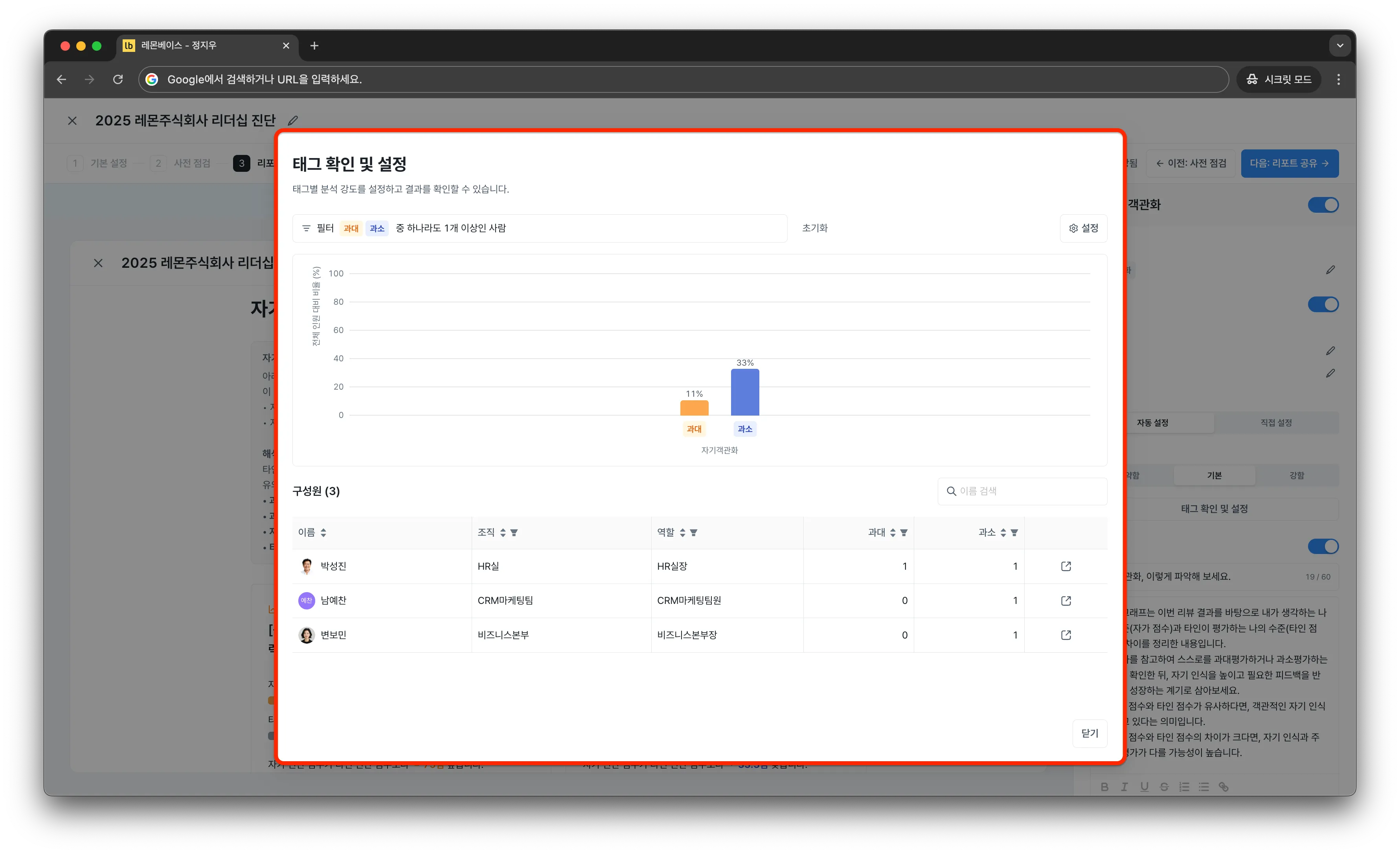Expand the browser tab search chevron

1340,46
